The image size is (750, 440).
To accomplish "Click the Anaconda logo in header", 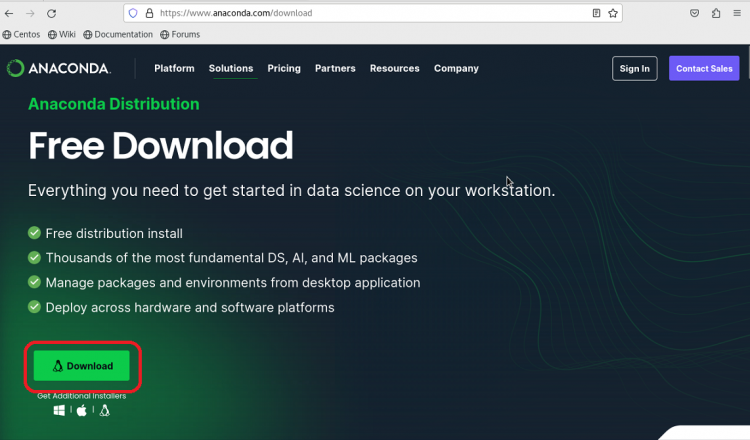I will pos(58,69).
